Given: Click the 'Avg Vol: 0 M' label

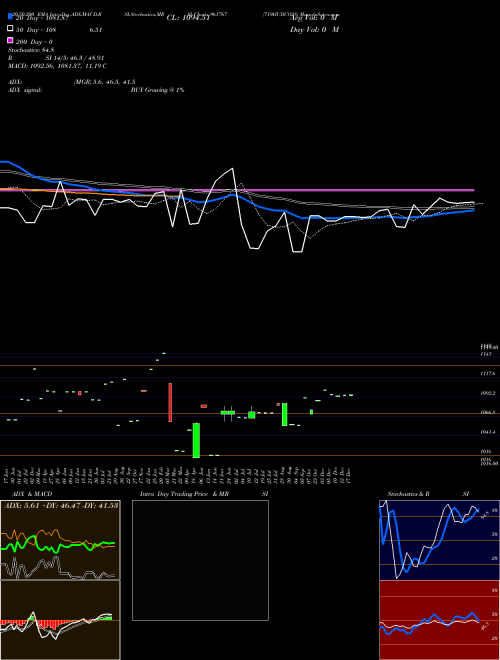Looking at the screenshot, I should [314, 18].
